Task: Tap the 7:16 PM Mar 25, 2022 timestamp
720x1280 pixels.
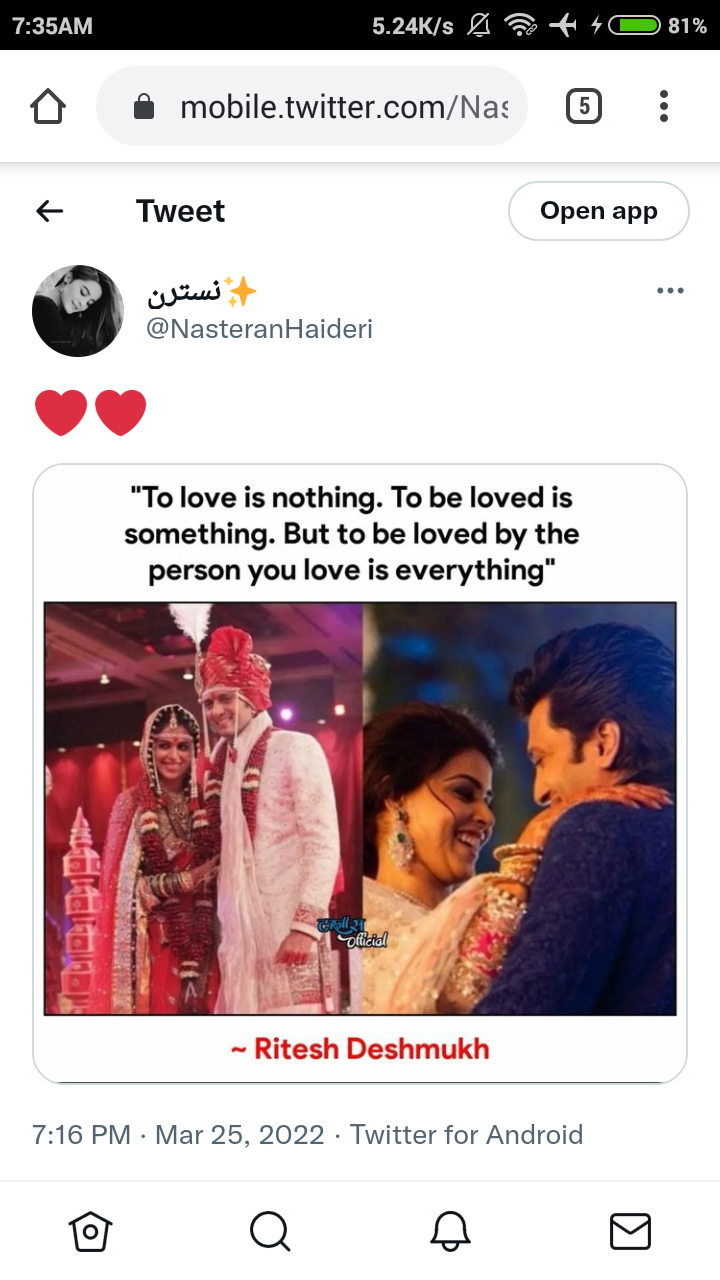Action: 178,1135
